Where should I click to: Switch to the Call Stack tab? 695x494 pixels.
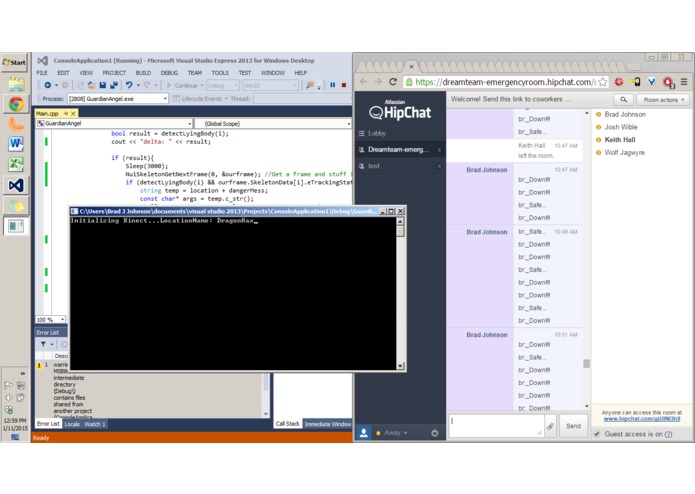287,424
